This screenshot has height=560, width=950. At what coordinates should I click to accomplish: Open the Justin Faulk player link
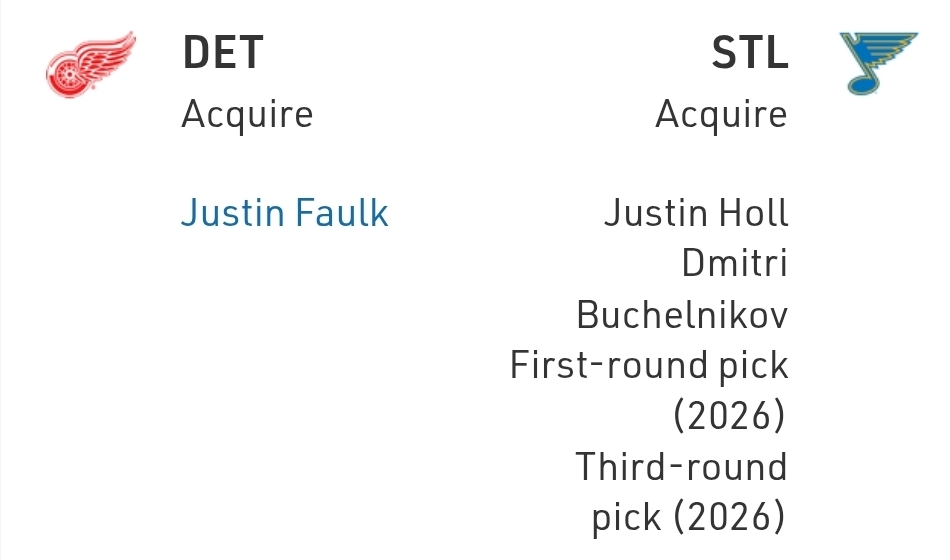tap(284, 213)
